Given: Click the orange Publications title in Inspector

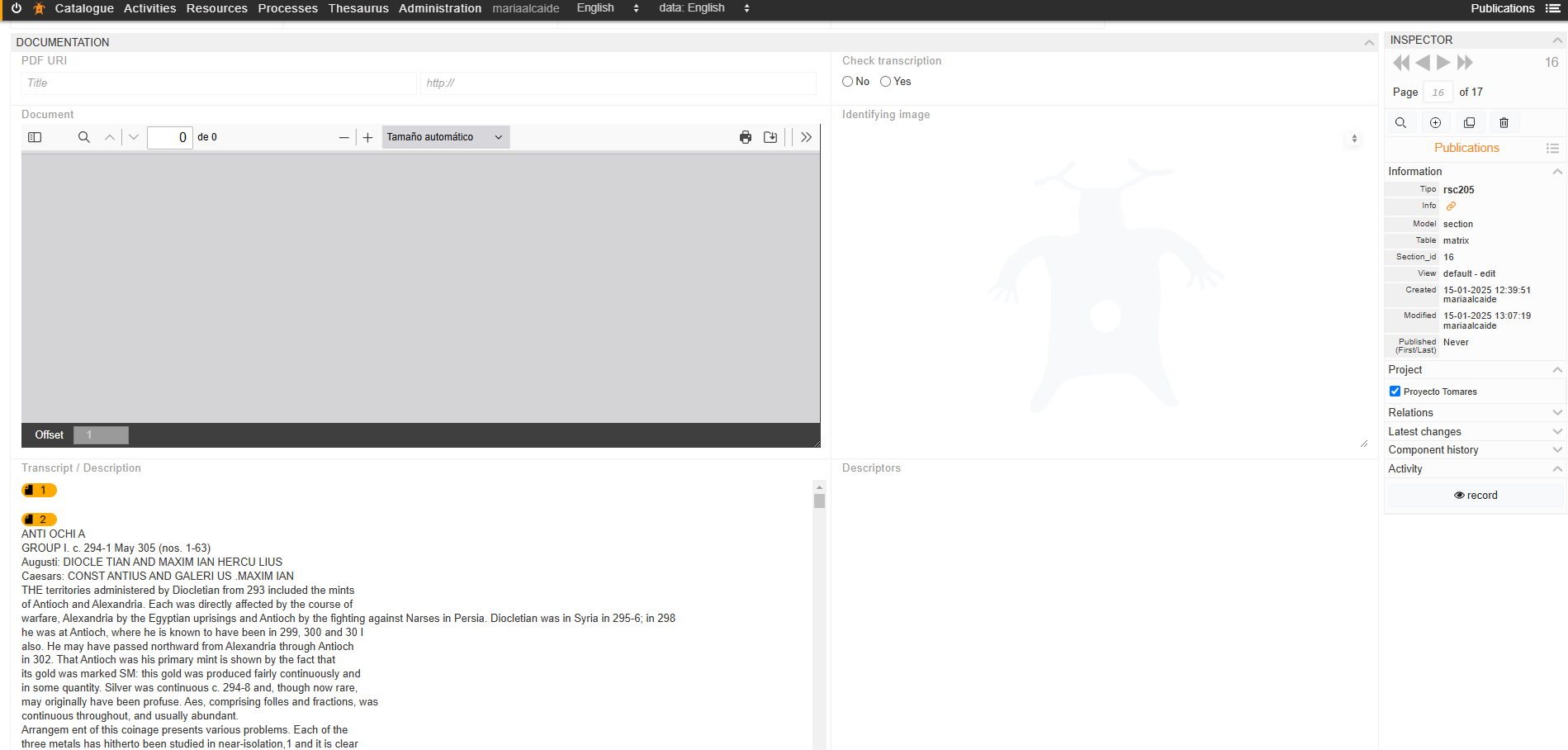Looking at the screenshot, I should [x=1466, y=148].
